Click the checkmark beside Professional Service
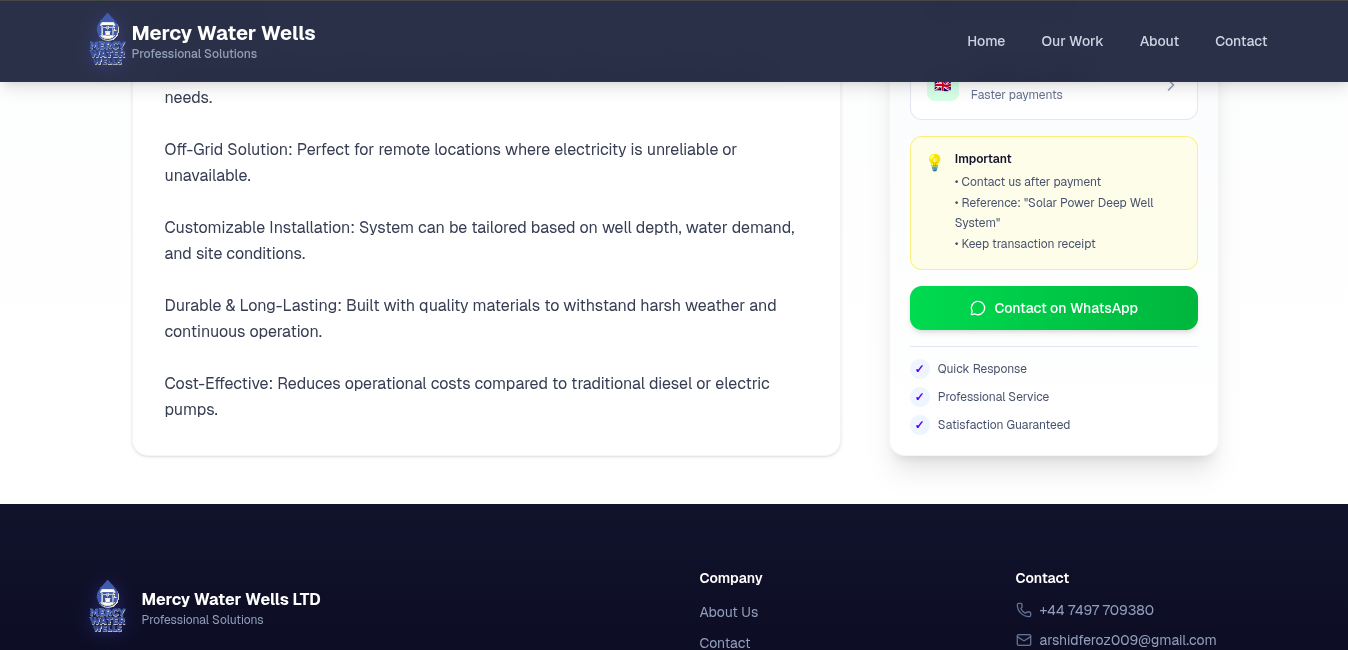 (x=919, y=396)
